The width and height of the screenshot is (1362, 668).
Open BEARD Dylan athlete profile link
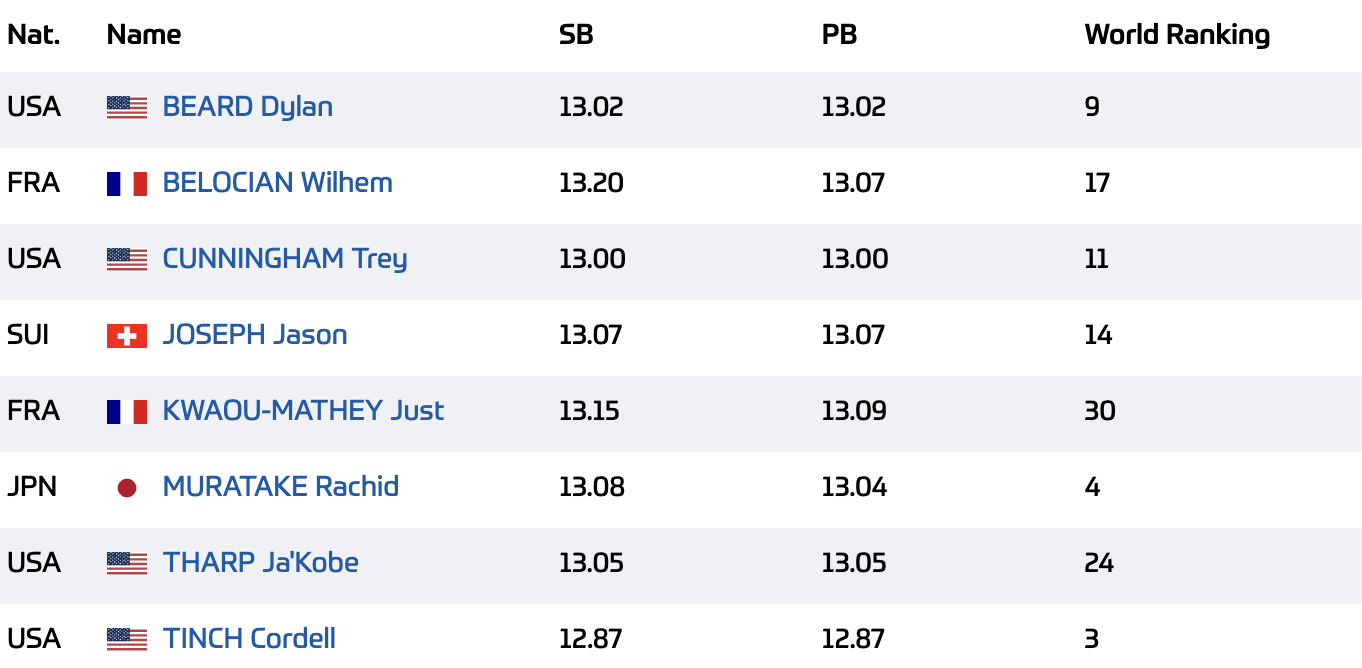coord(247,107)
